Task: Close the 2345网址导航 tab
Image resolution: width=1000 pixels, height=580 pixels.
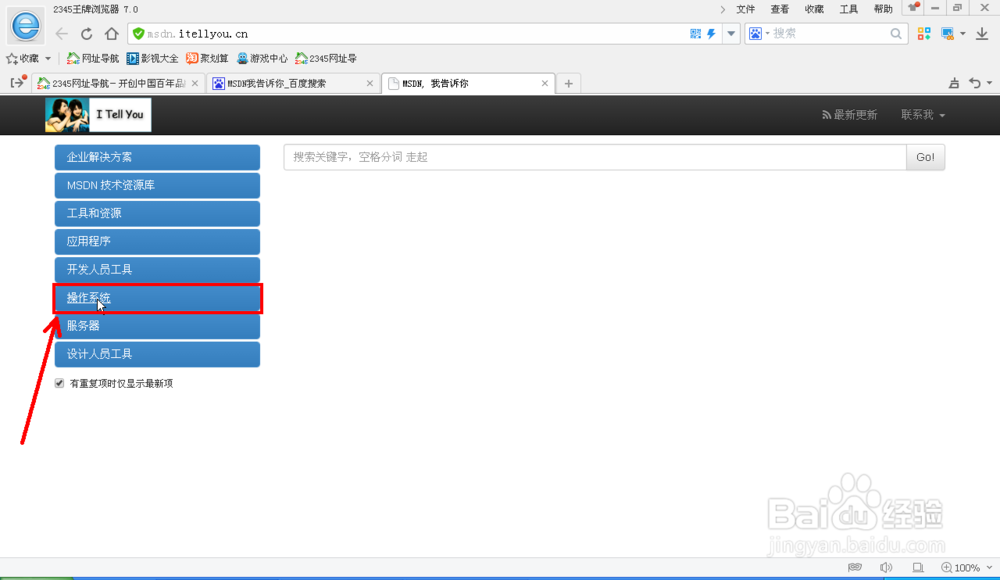Action: (x=195, y=84)
